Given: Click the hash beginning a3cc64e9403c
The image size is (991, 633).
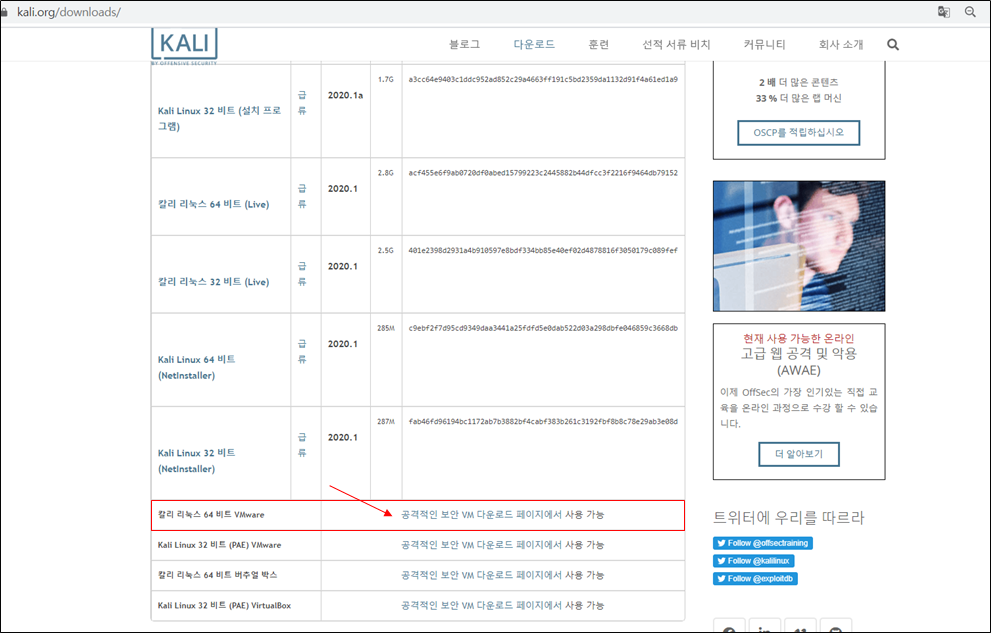Looking at the screenshot, I should coord(543,80).
